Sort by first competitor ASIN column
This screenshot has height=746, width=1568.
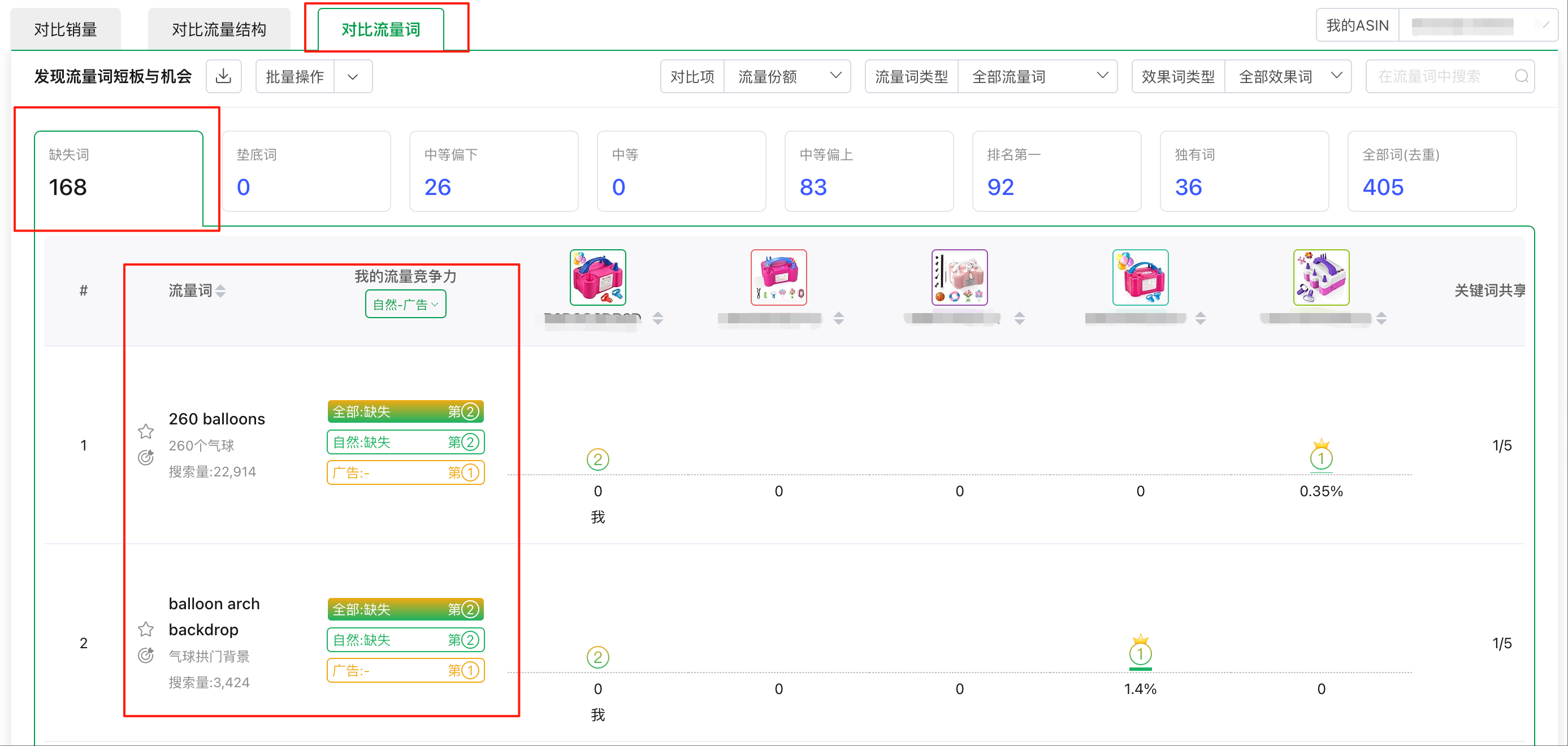point(657,318)
